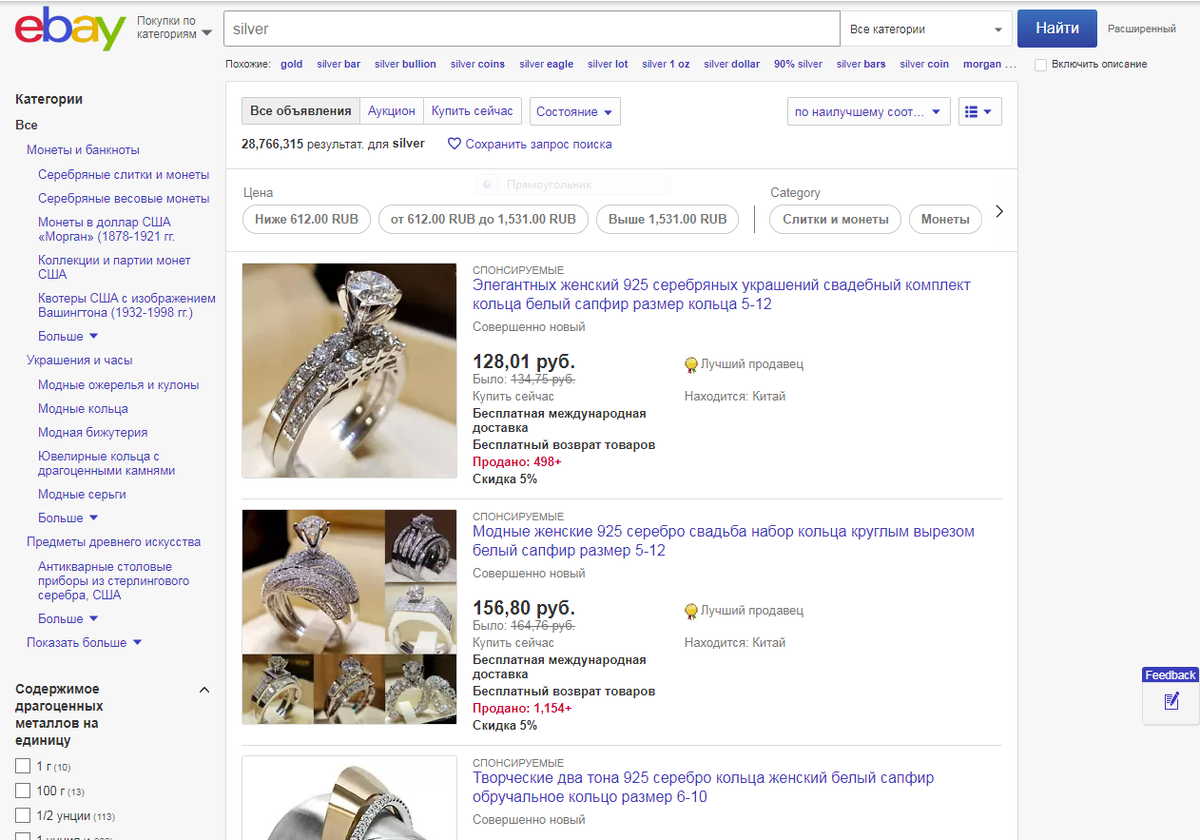Image resolution: width=1200 pixels, height=840 pixels.
Task: Click related search 'gold'
Action: tap(291, 64)
